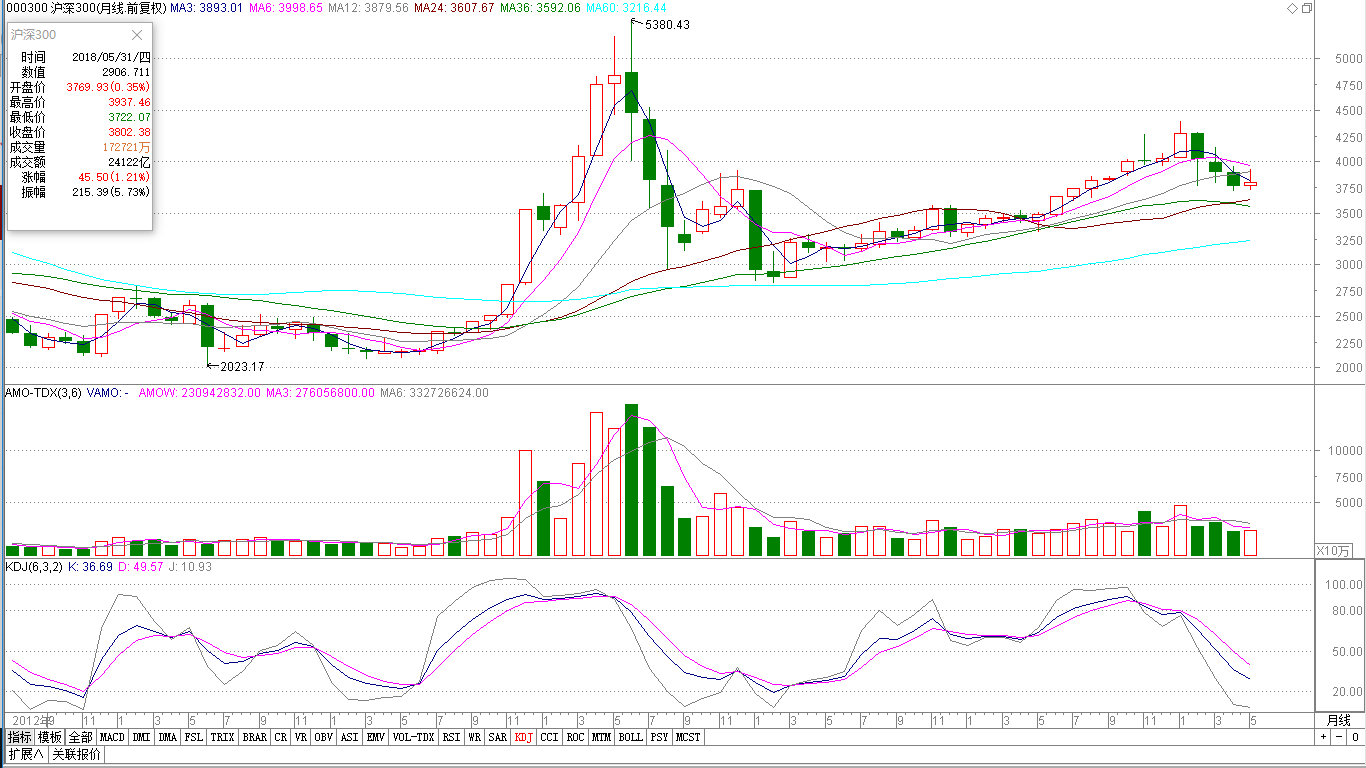The height and width of the screenshot is (768, 1366).
Task: Switch indicator to MTM
Action: click(601, 737)
